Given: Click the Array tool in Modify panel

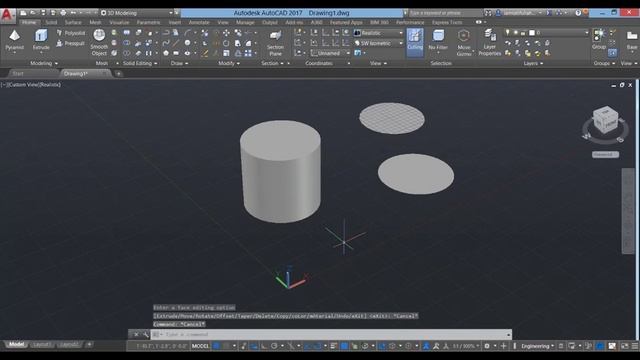Looking at the screenshot, I should 248,53.
